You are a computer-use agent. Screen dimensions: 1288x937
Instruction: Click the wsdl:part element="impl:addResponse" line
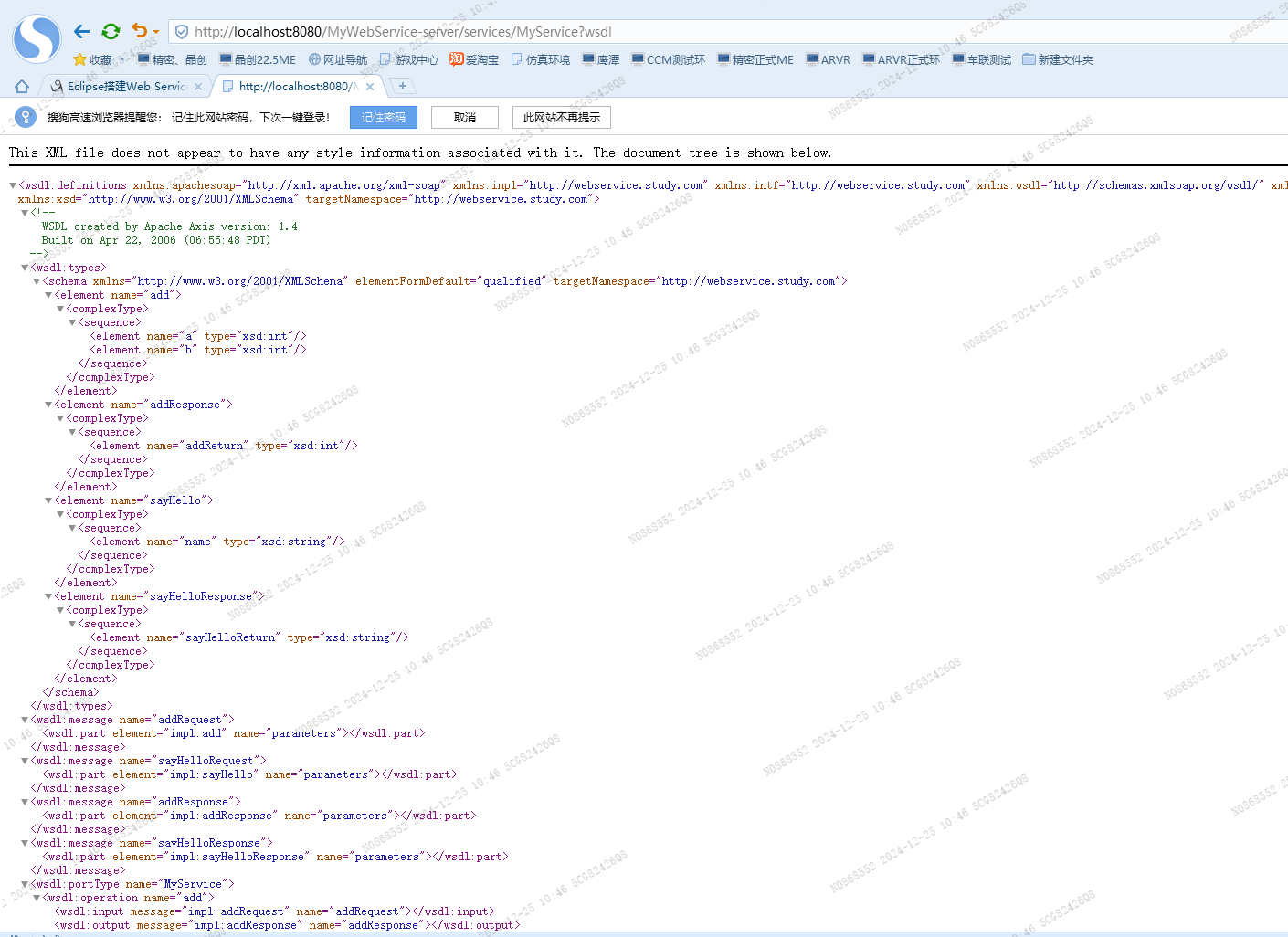(259, 816)
